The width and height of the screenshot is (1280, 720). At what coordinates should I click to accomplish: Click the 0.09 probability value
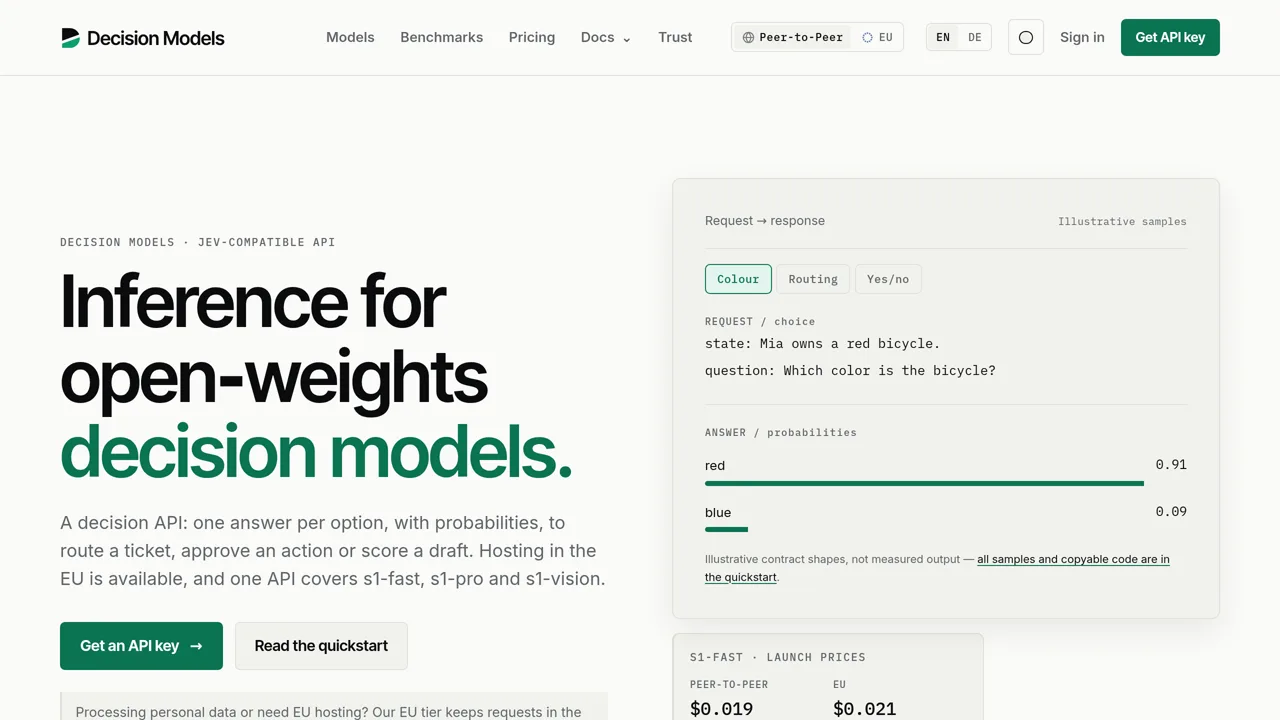click(1171, 512)
